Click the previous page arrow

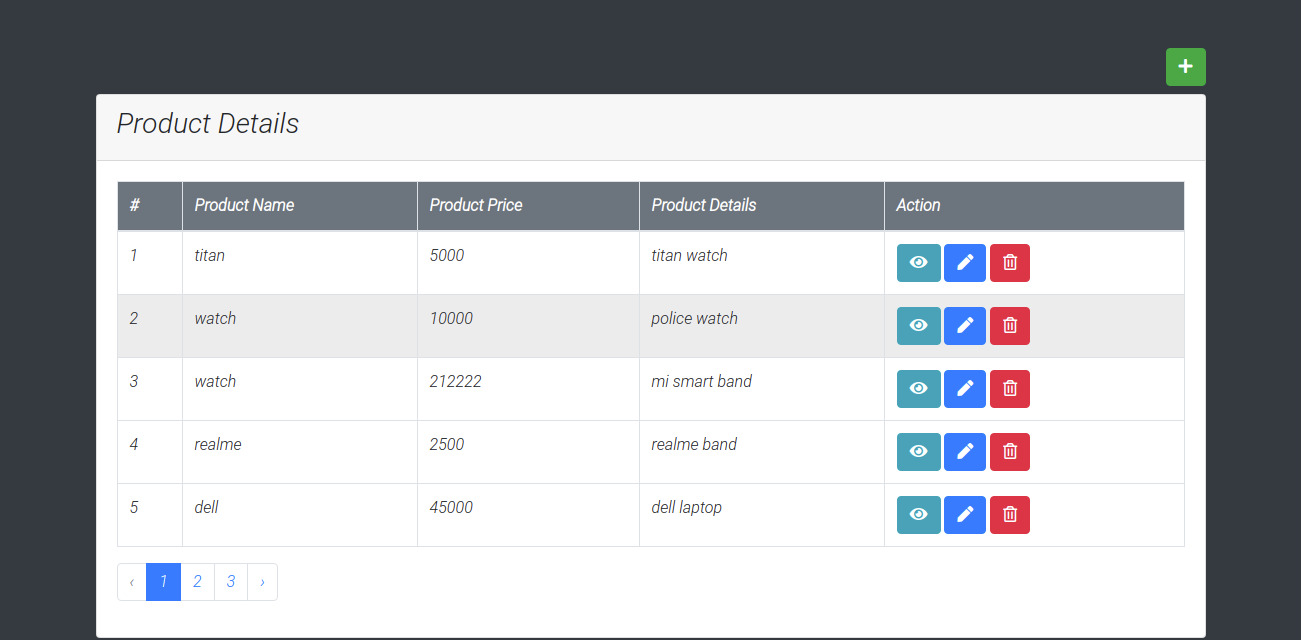[132, 582]
